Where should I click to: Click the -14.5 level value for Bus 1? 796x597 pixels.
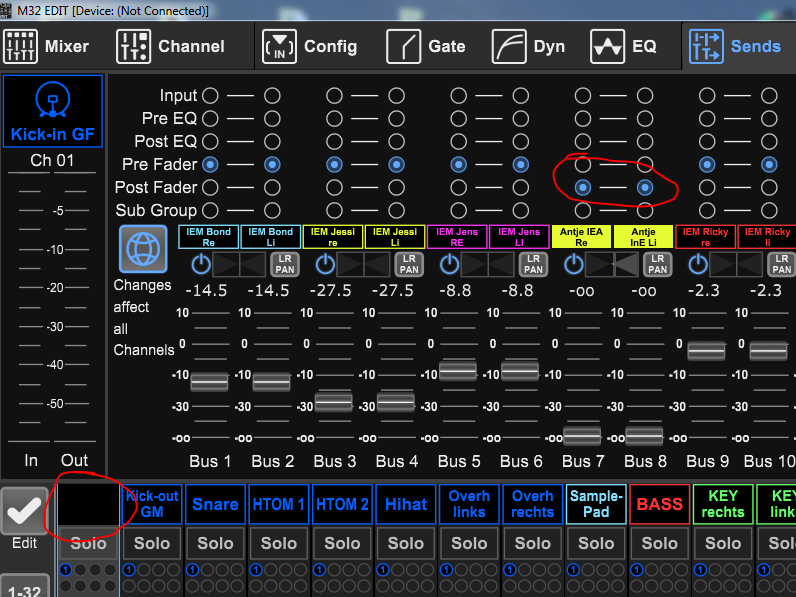tap(206, 290)
